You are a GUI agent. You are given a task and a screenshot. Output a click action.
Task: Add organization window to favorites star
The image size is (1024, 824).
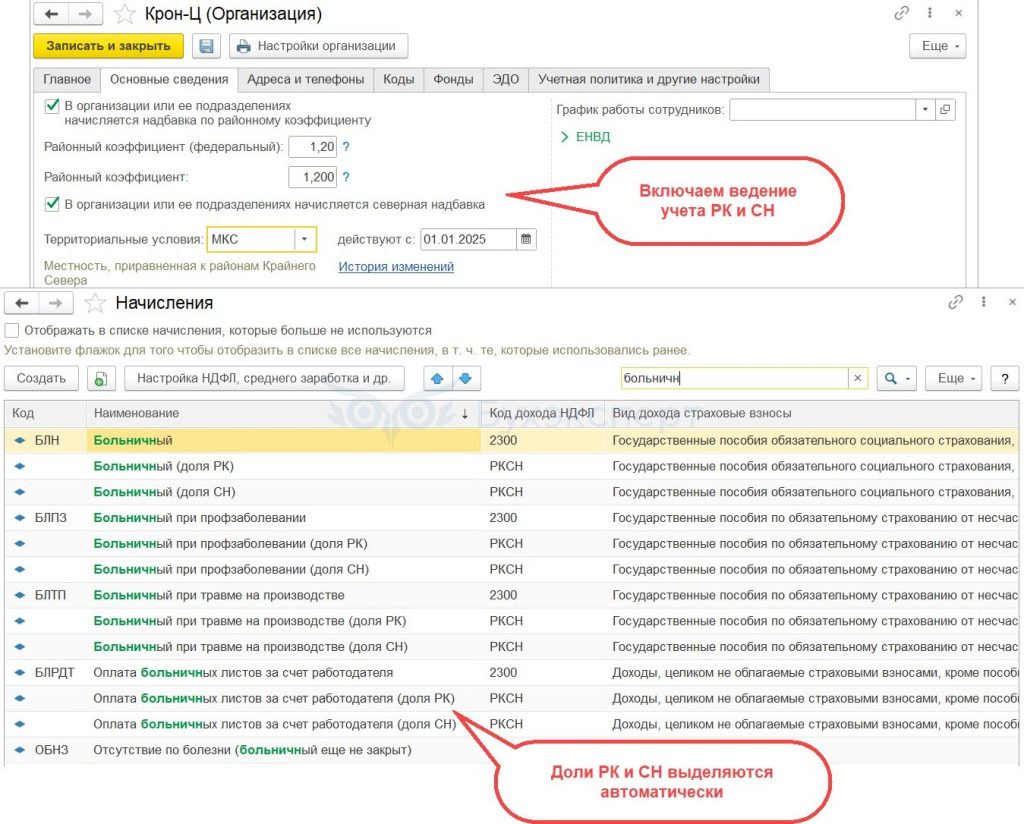click(x=124, y=14)
